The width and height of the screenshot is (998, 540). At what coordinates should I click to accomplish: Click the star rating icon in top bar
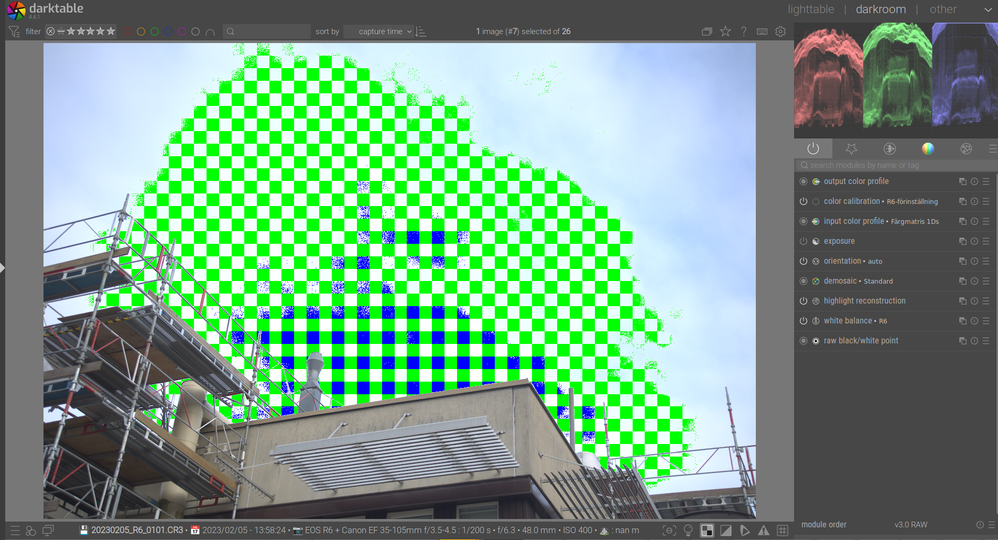(x=725, y=31)
